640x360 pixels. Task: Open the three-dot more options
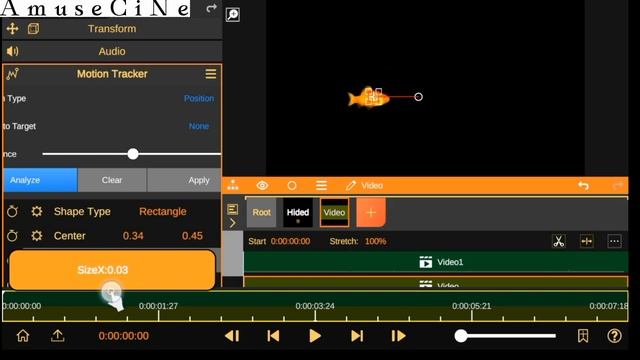[614, 241]
